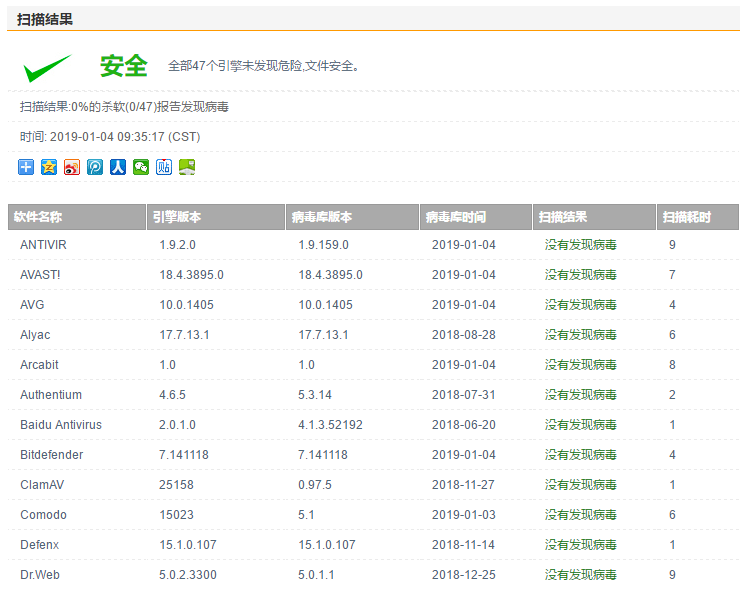
Task: Click Baidu Antivirus engine version 2.0.1.0
Action: click(177, 425)
